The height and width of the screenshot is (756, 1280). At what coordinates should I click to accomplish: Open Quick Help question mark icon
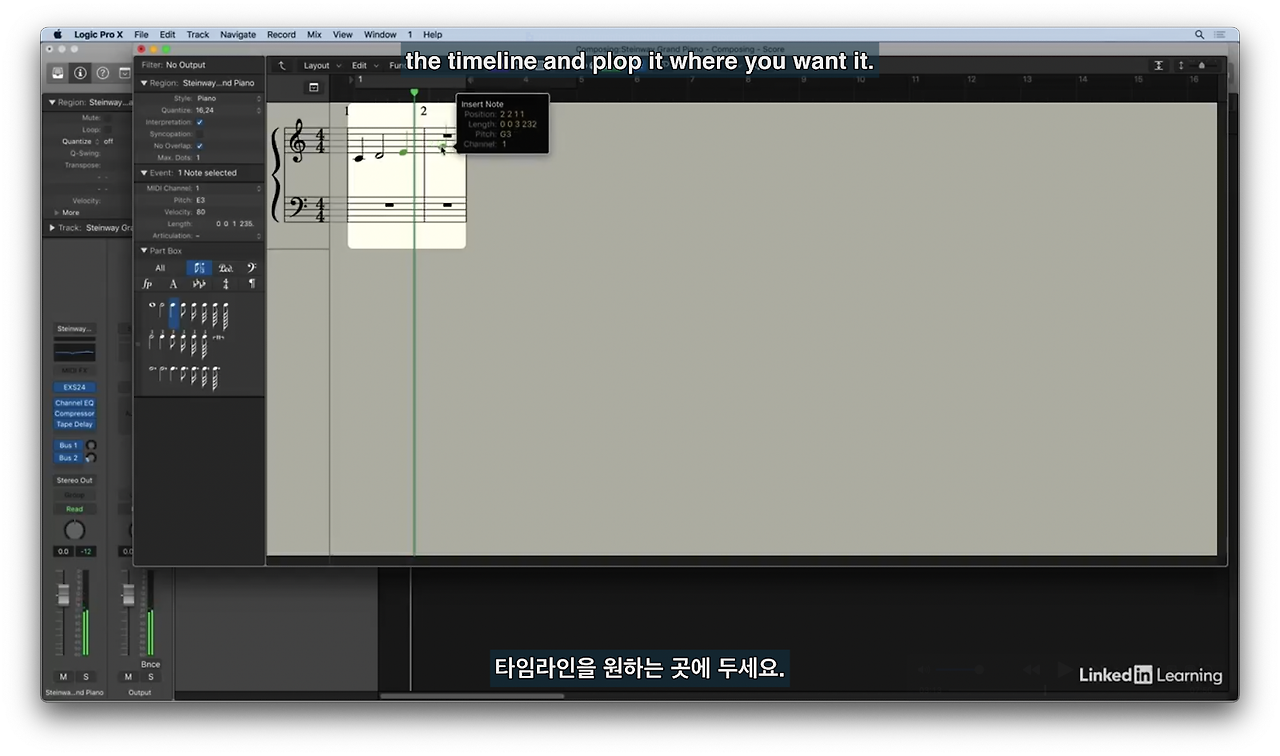coord(102,73)
